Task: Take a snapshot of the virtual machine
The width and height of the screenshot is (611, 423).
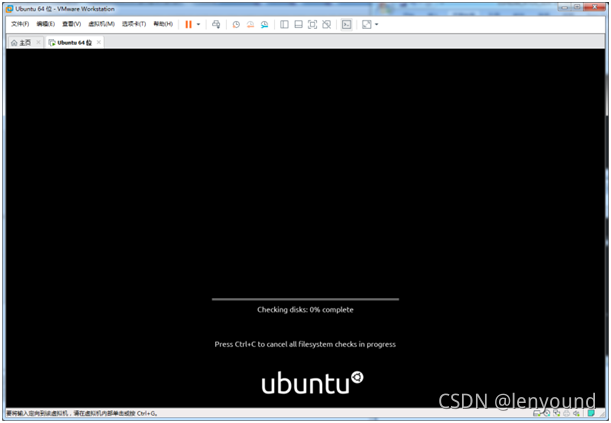Action: tap(236, 25)
